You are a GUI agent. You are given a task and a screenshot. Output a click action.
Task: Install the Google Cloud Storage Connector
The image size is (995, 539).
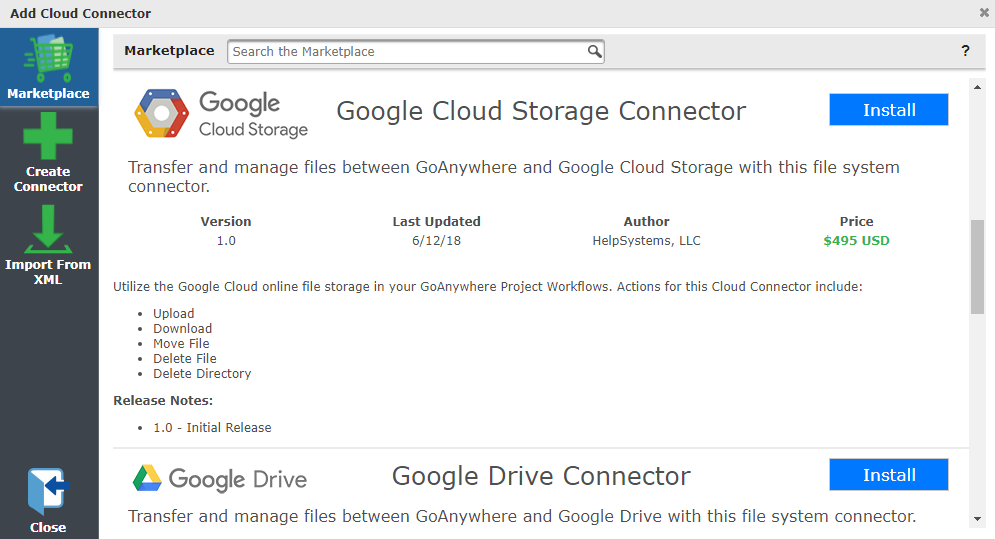[888, 110]
